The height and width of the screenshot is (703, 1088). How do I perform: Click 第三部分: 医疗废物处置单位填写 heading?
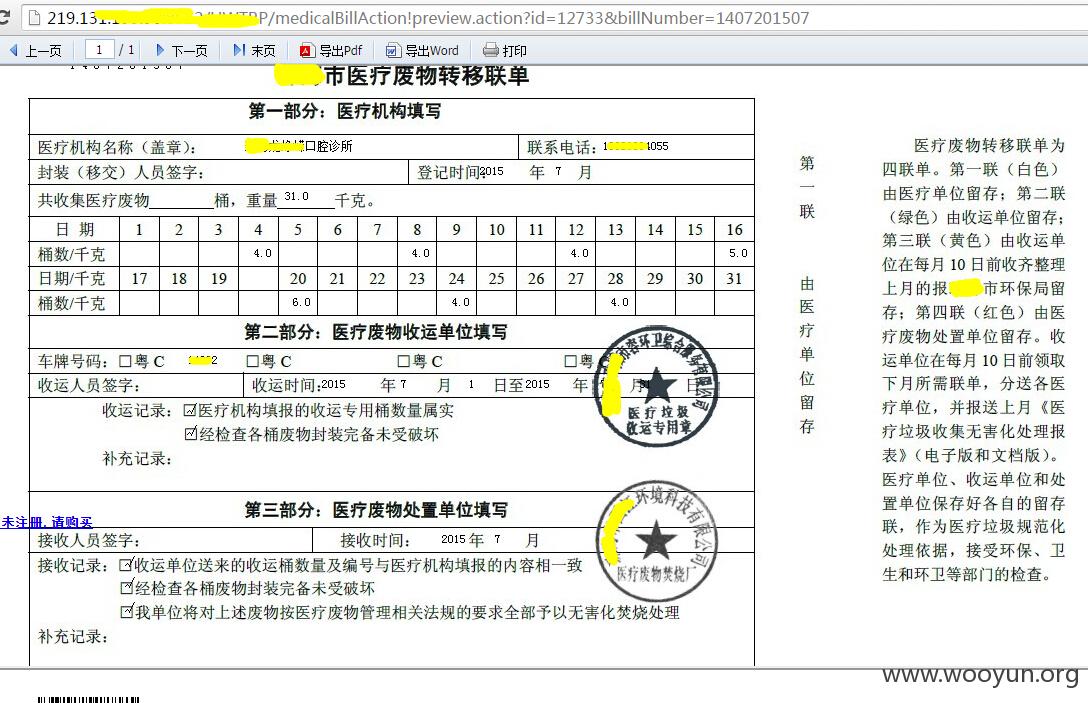375,510
